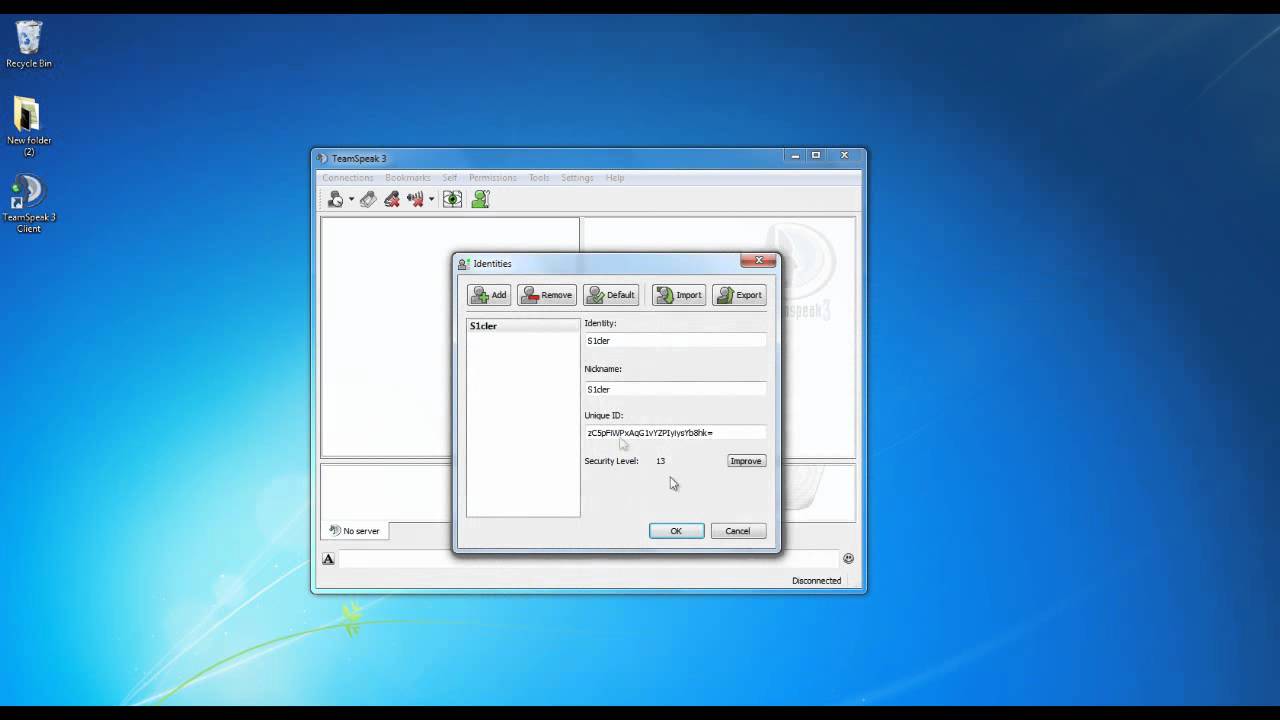This screenshot has height=720, width=1280.
Task: Select TeamSpeak 3 Client desktop shortcut
Action: 29,204
